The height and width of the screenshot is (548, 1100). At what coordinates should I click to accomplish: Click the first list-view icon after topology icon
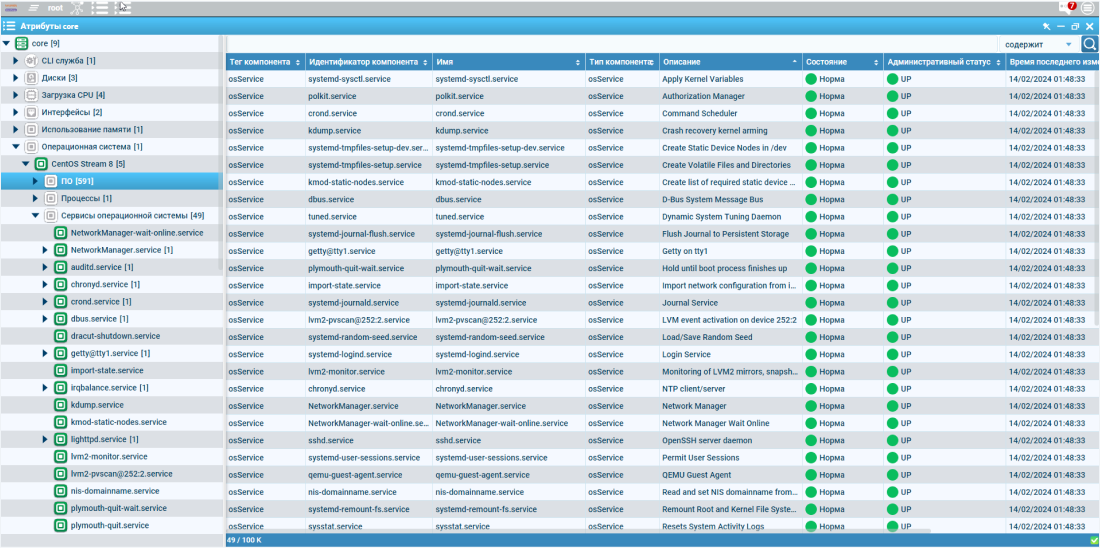click(100, 8)
